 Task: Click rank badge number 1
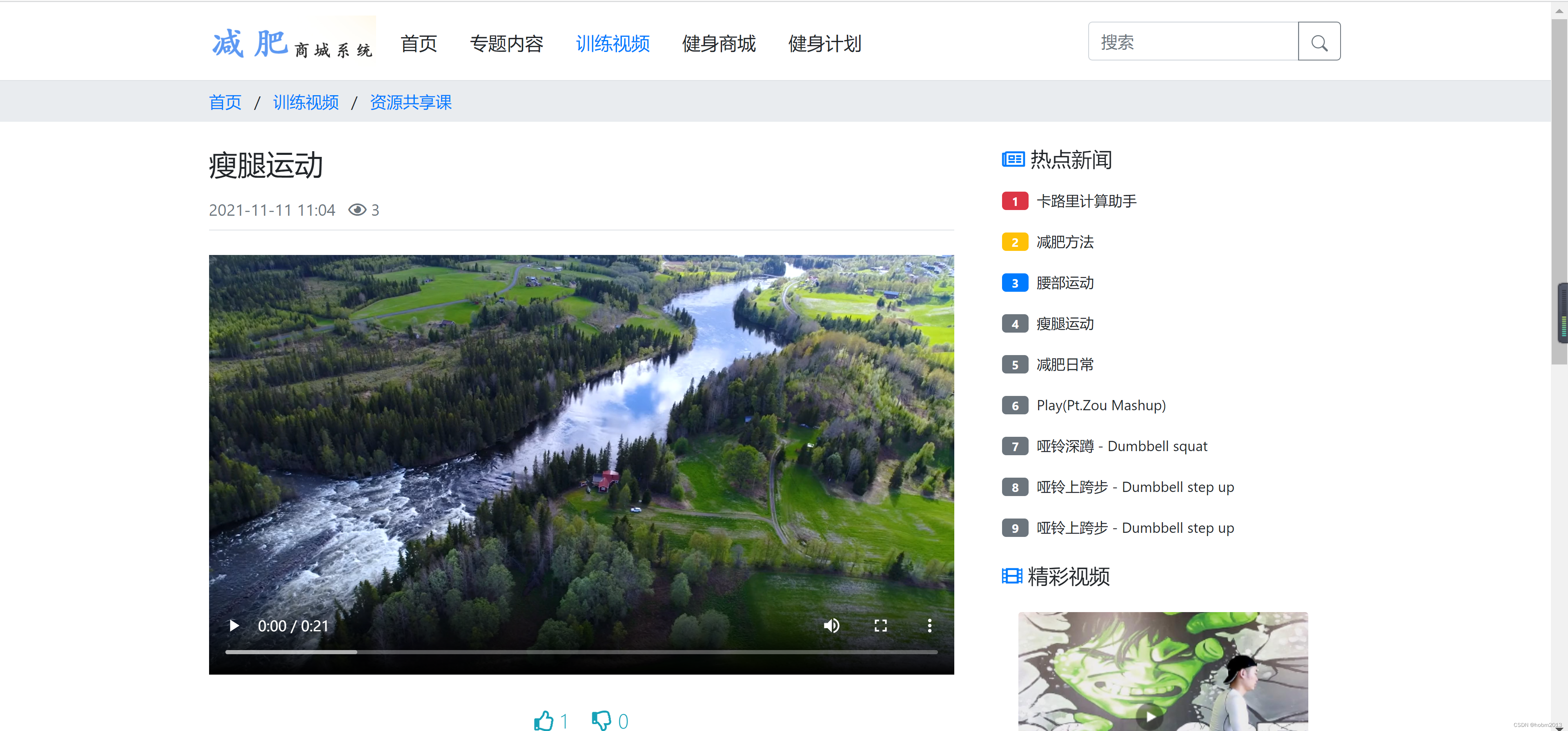pos(1015,201)
